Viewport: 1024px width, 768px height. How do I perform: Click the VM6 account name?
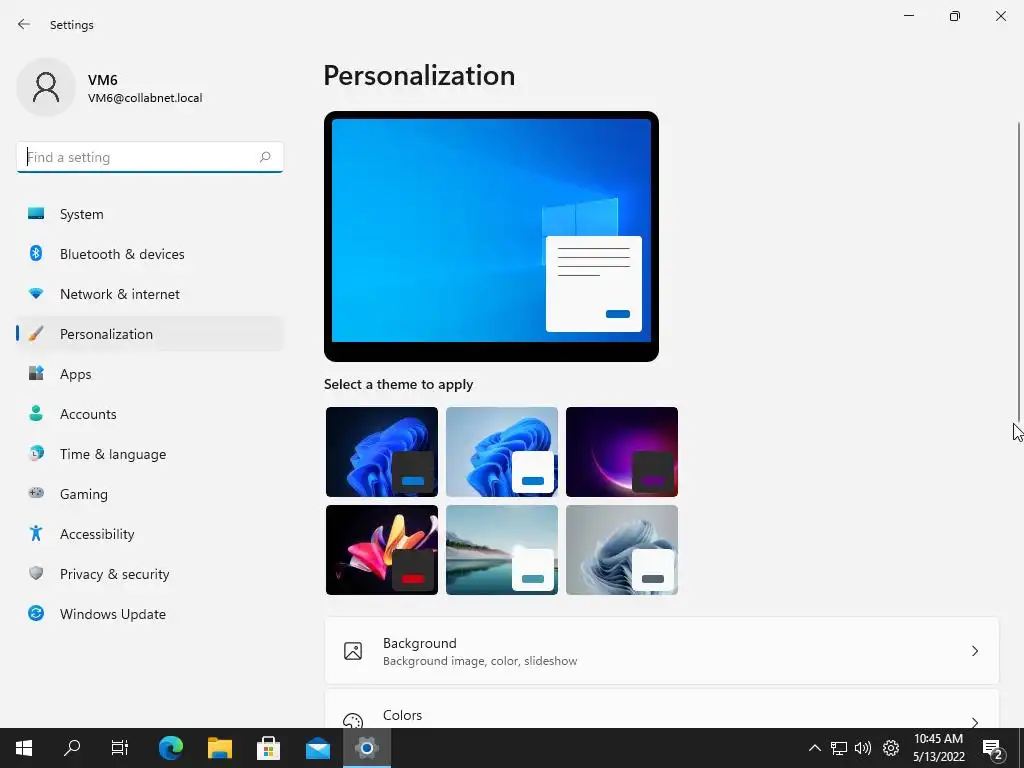coord(103,80)
